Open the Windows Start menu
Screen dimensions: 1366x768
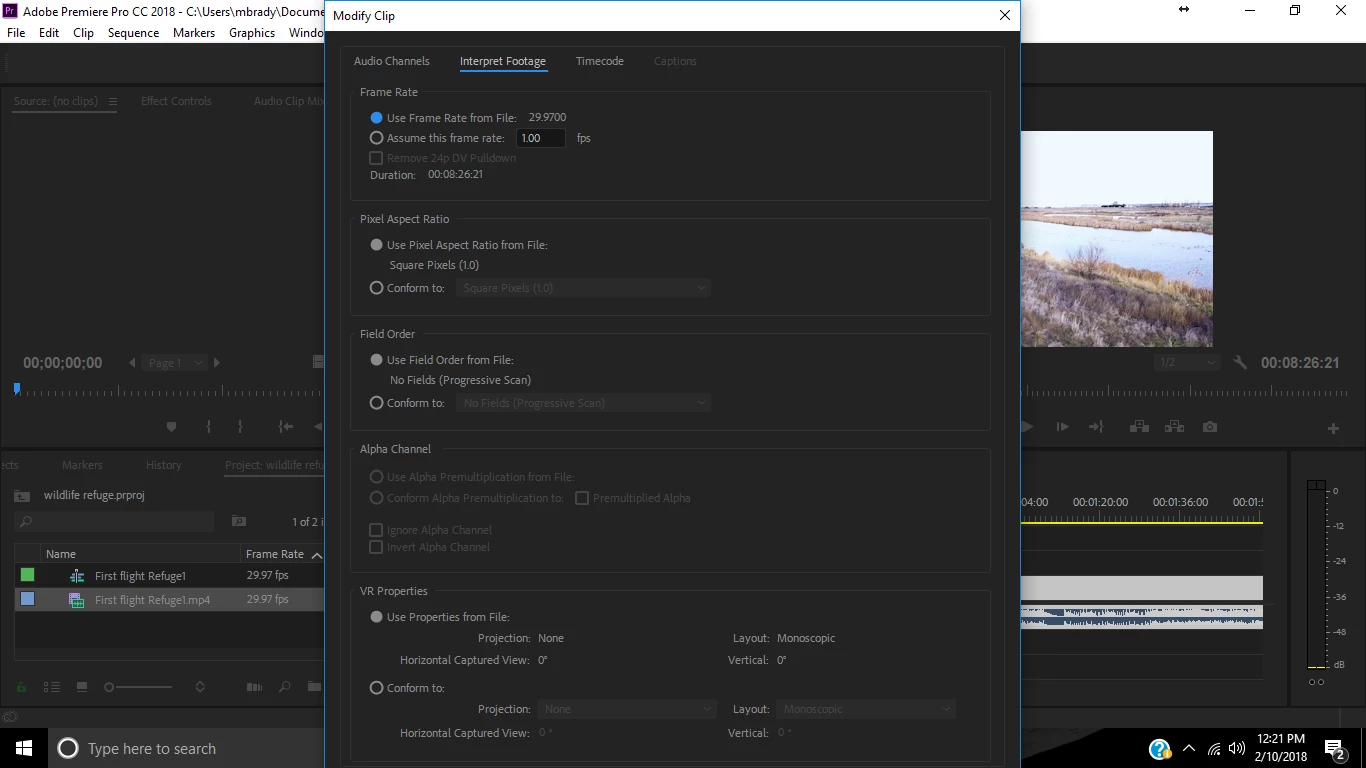24,748
